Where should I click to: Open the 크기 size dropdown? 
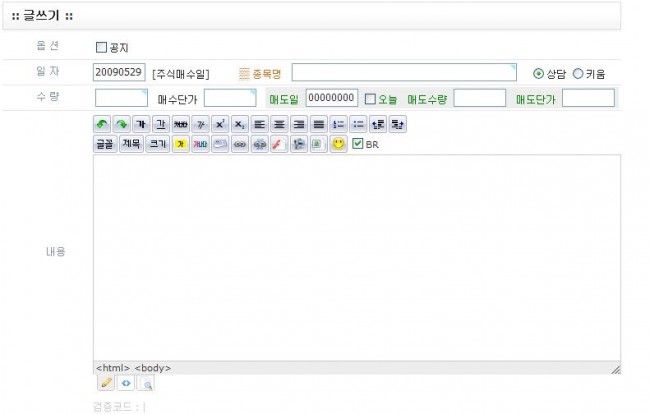coord(158,144)
